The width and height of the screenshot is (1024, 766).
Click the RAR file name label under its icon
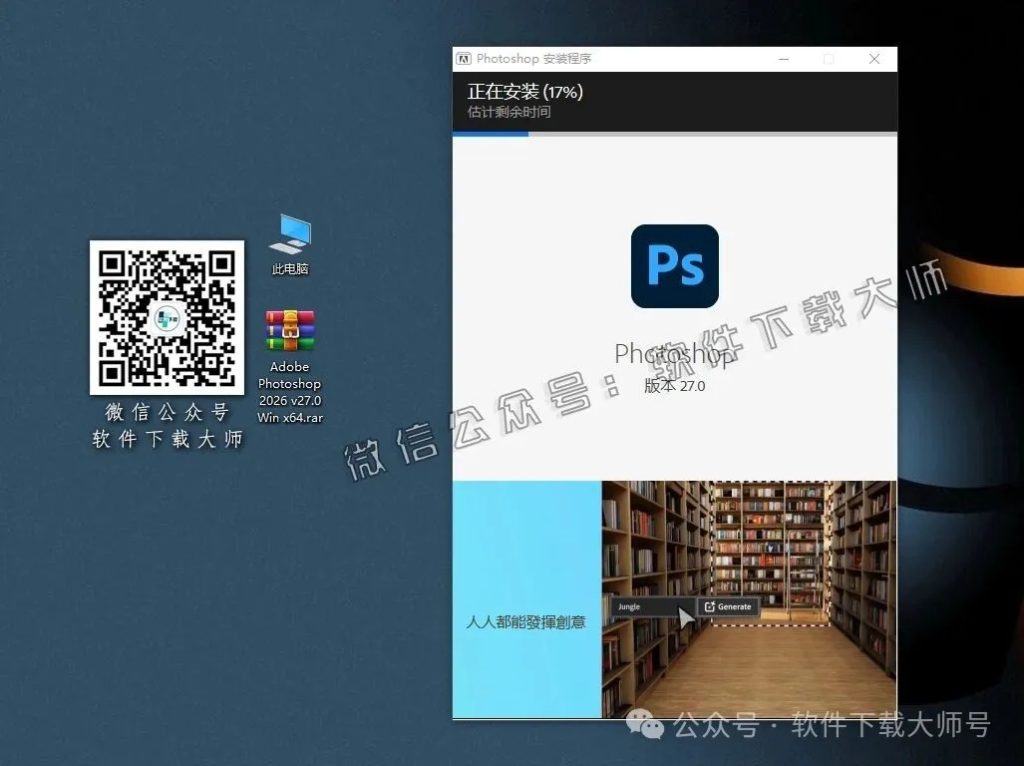pos(288,392)
